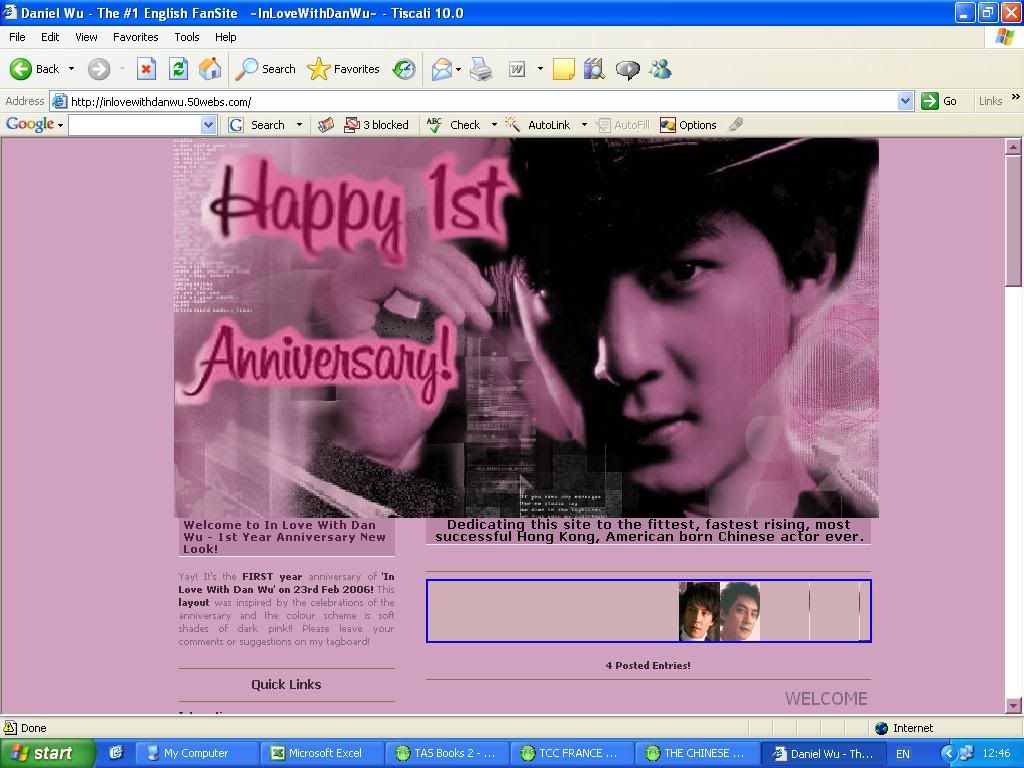Open the Search pane from the toolbar
Viewport: 1024px width, 768px height.
pos(265,69)
